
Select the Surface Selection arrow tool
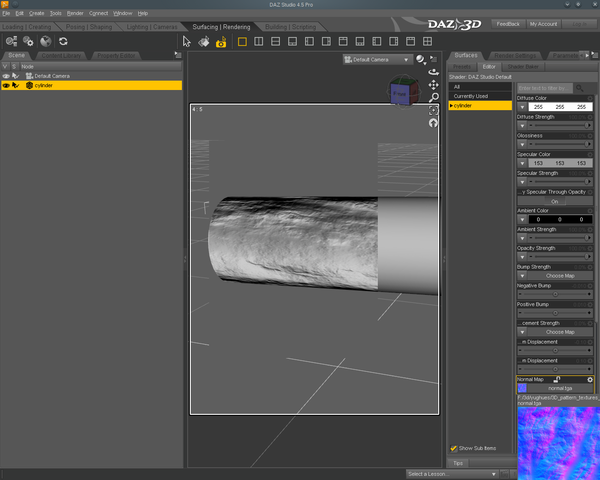click(x=187, y=42)
